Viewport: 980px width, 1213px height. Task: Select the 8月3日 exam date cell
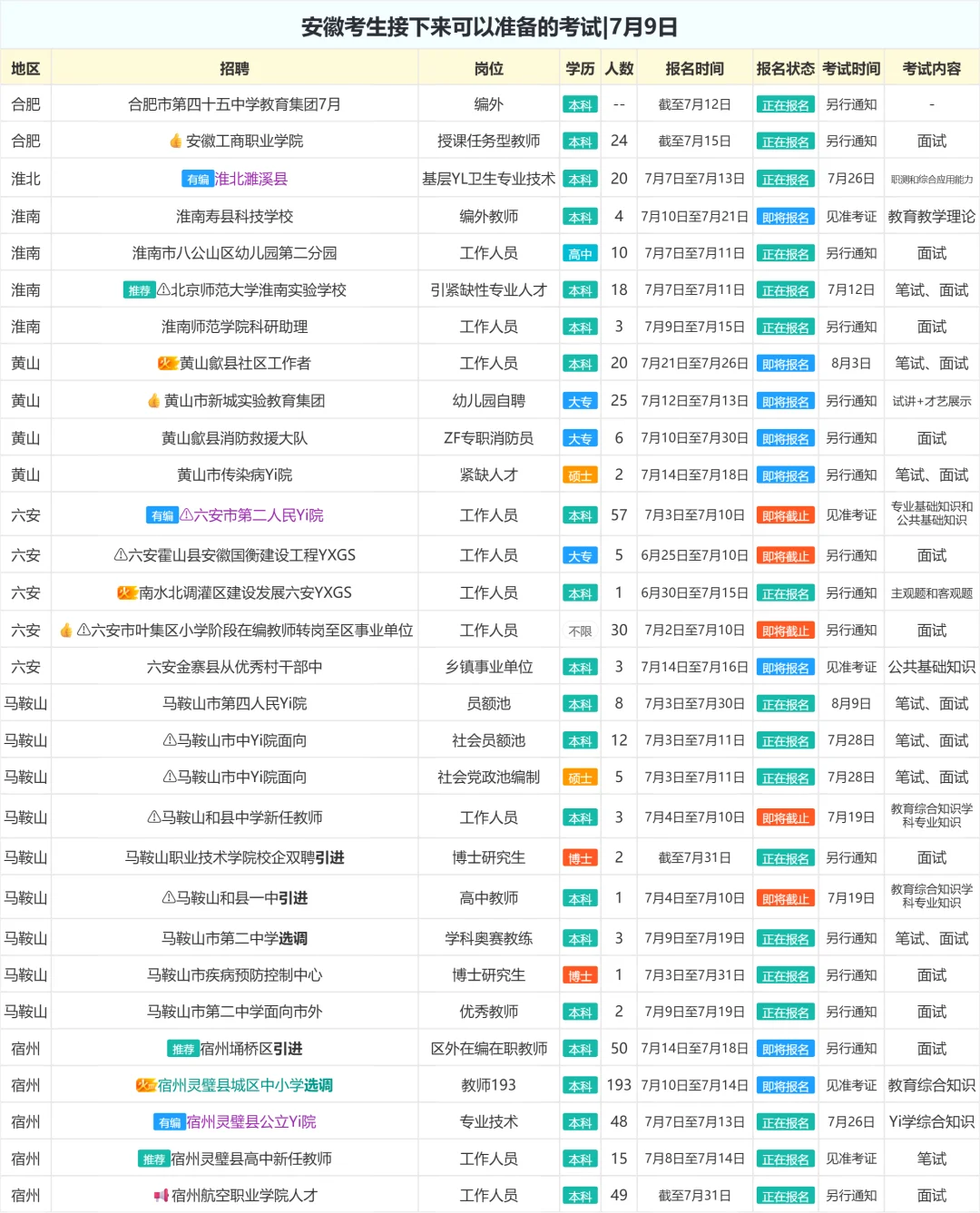[x=851, y=363]
